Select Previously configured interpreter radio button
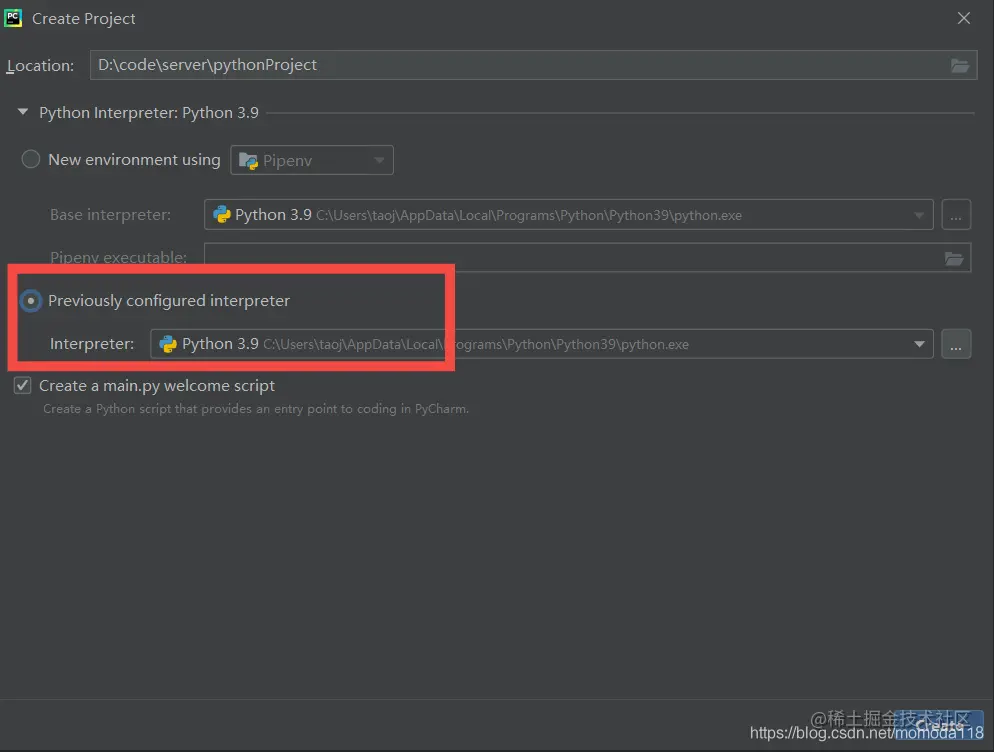 click(30, 301)
